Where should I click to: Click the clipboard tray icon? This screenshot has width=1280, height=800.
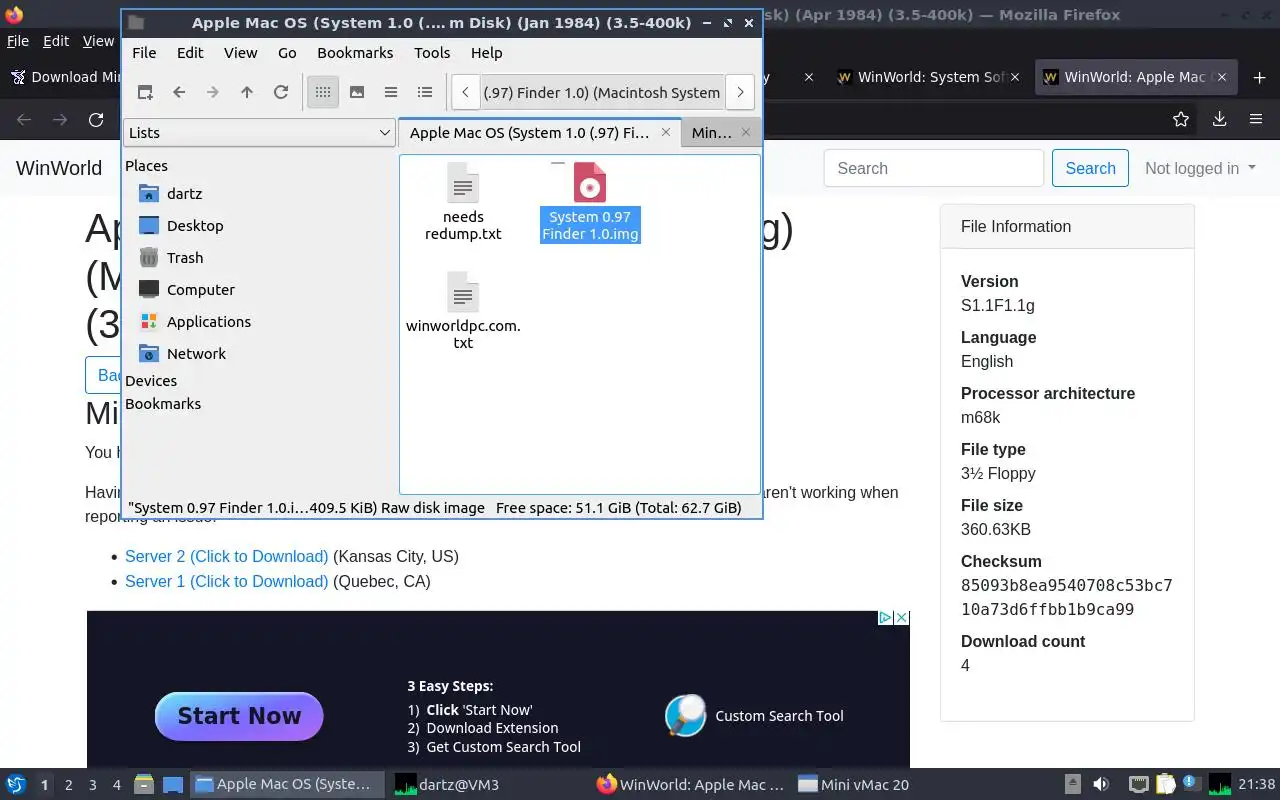(1165, 785)
